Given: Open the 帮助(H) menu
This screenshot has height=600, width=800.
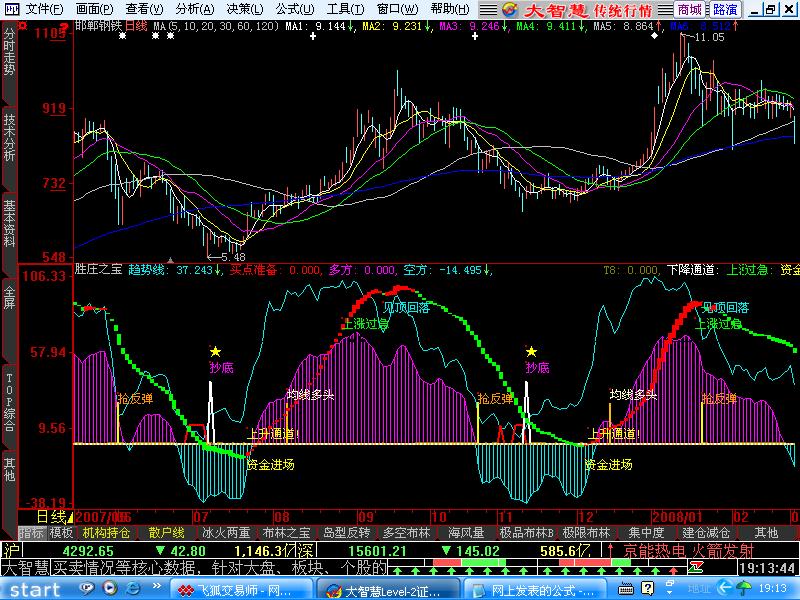Looking at the screenshot, I should (x=449, y=9).
